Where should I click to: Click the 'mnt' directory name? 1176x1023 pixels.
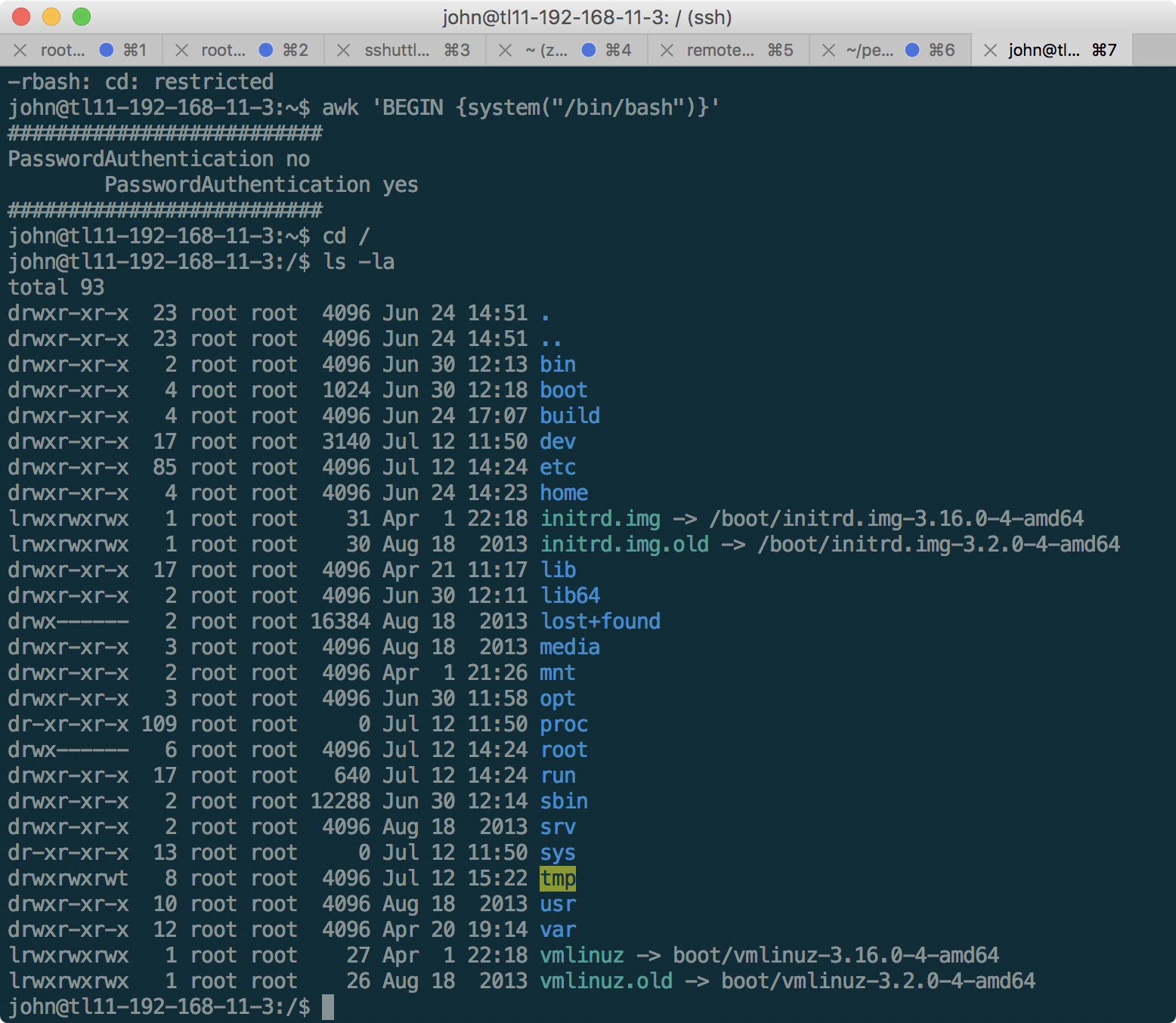[558, 672]
